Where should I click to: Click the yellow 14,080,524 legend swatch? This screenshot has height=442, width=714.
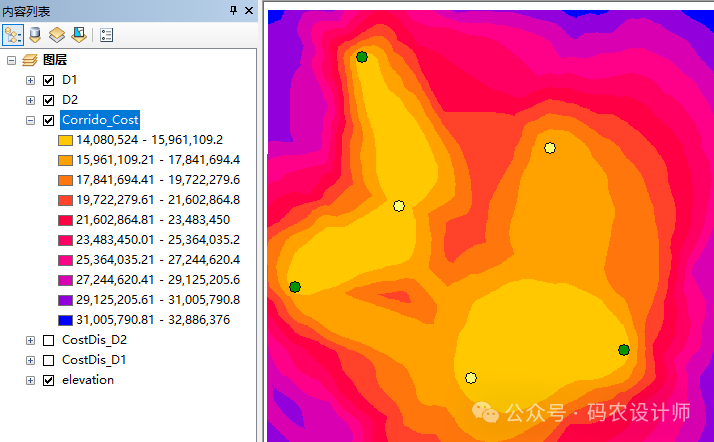click(65, 140)
